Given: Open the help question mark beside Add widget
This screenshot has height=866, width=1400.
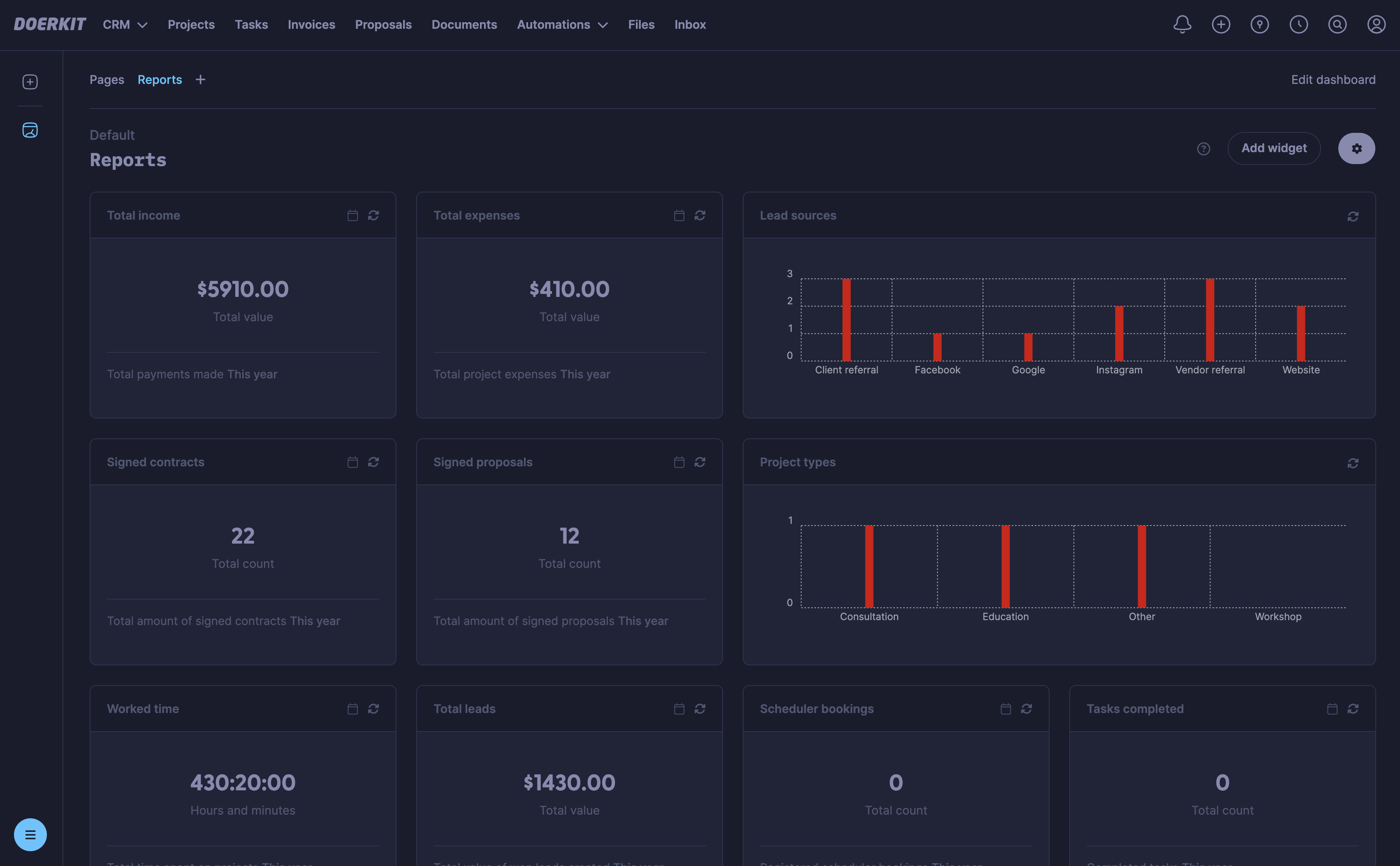Looking at the screenshot, I should 1203,149.
